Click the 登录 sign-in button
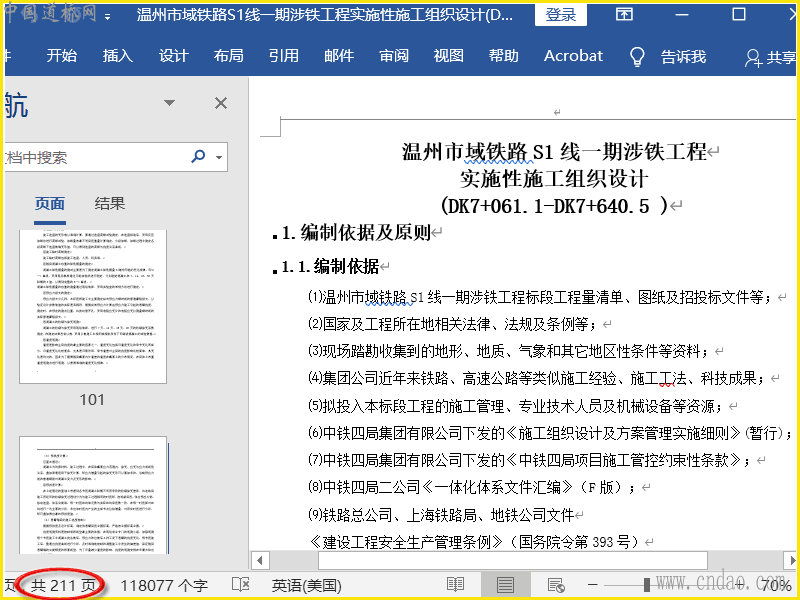 point(561,15)
